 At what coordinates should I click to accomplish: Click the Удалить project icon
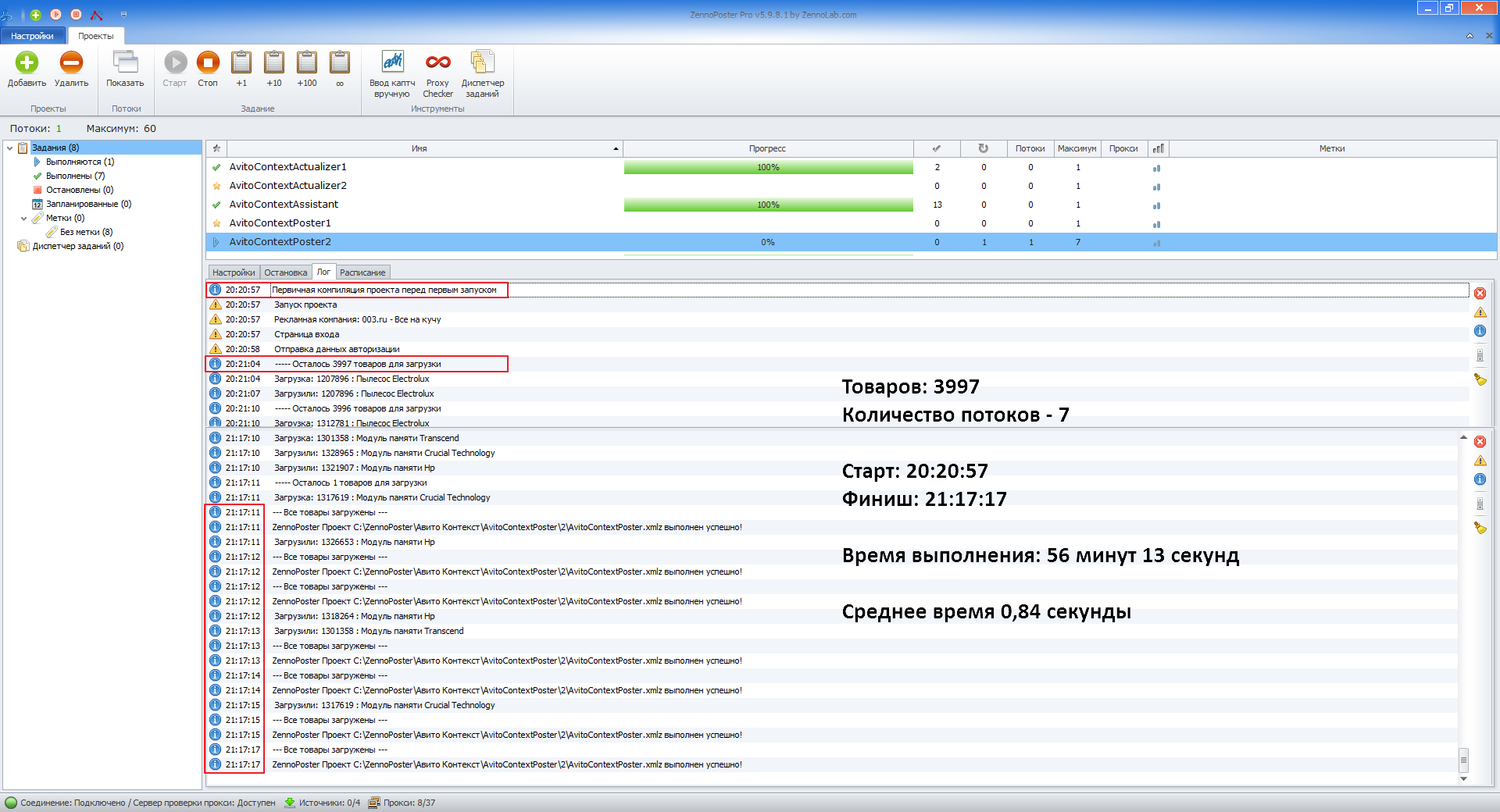pyautogui.click(x=71, y=63)
